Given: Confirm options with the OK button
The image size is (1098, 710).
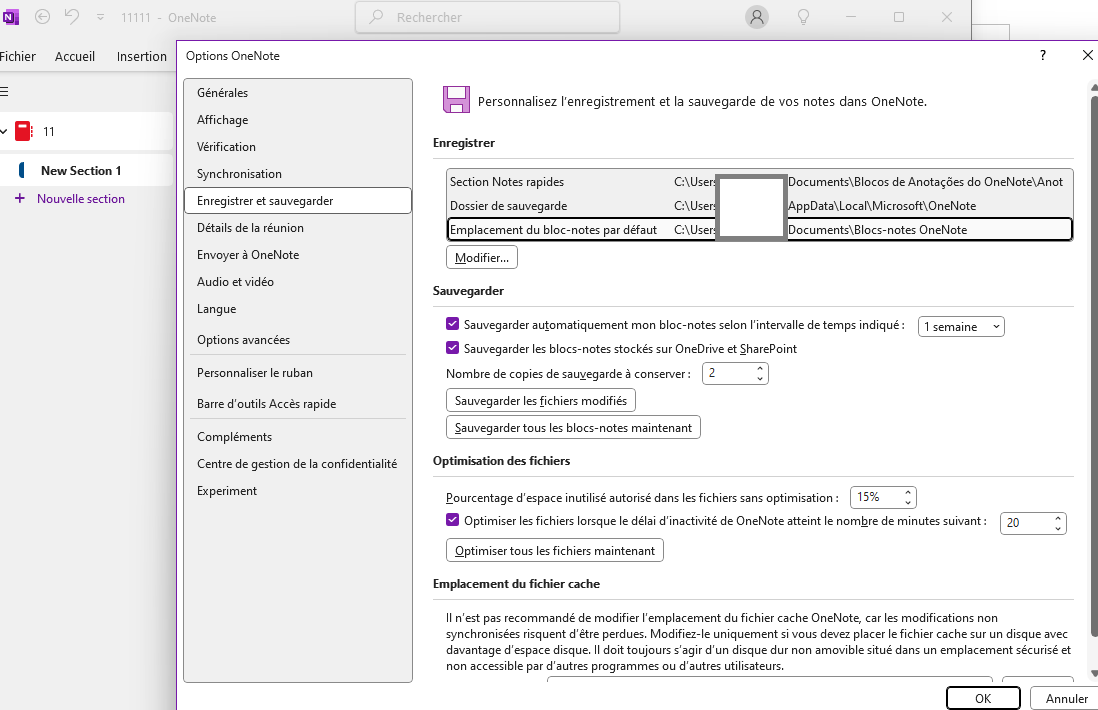Looking at the screenshot, I should tap(983, 699).
